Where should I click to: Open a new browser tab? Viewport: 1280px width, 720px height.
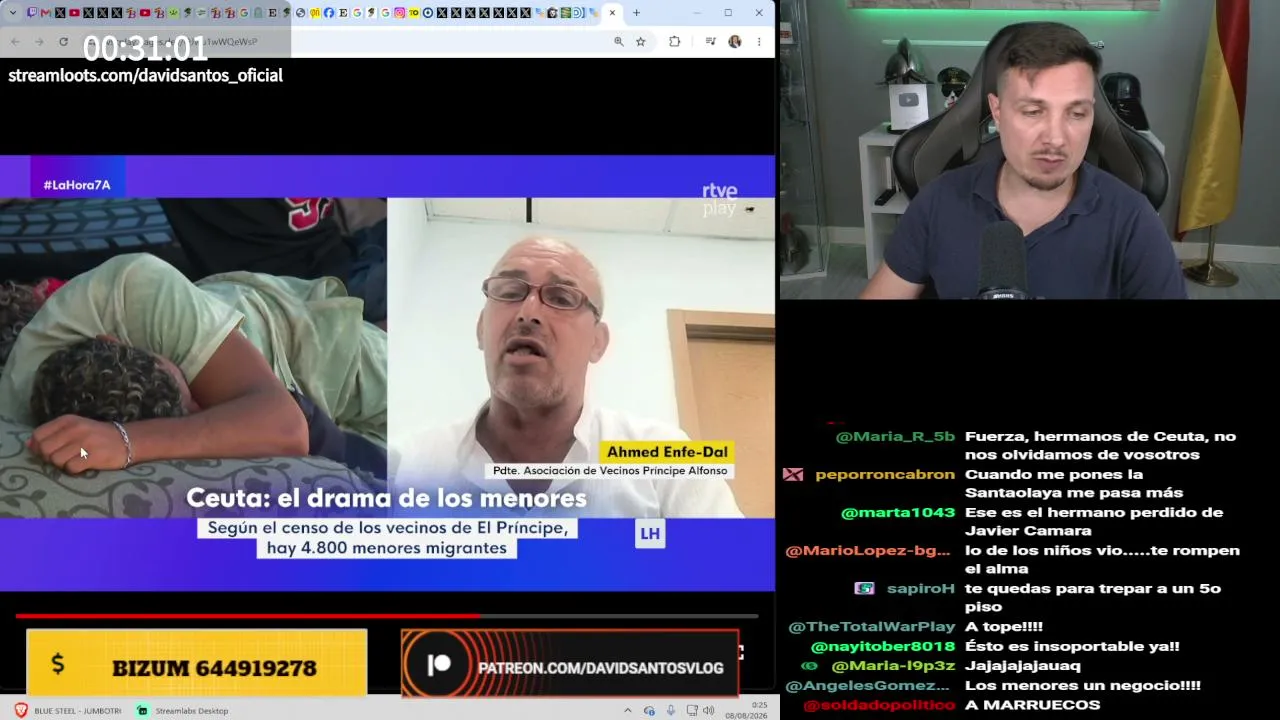pos(636,13)
